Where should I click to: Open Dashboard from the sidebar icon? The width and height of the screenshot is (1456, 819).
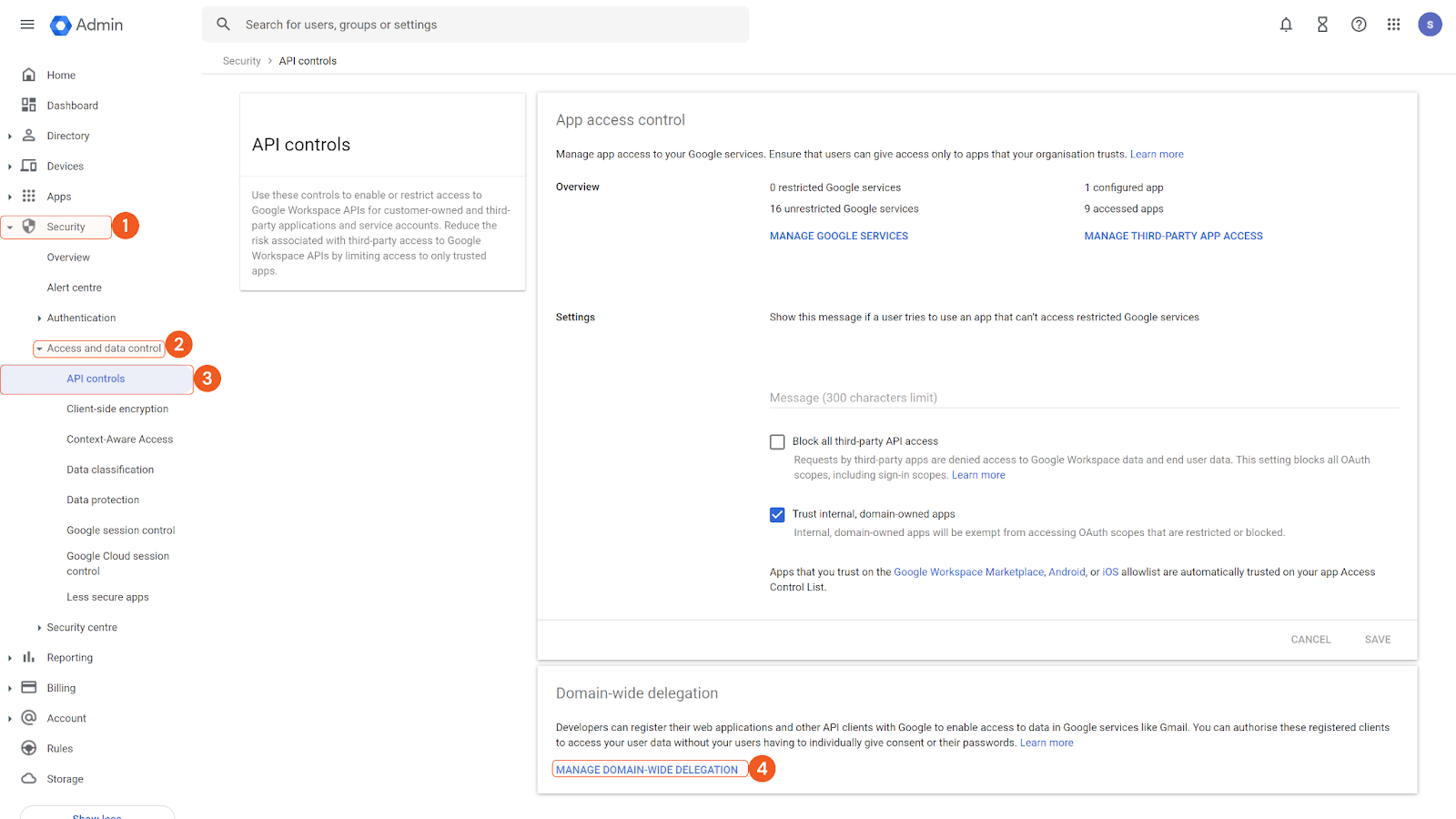[29, 105]
